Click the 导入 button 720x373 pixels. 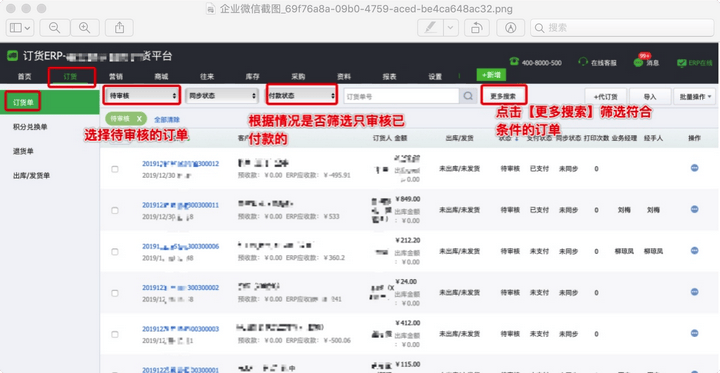pyautogui.click(x=650, y=97)
